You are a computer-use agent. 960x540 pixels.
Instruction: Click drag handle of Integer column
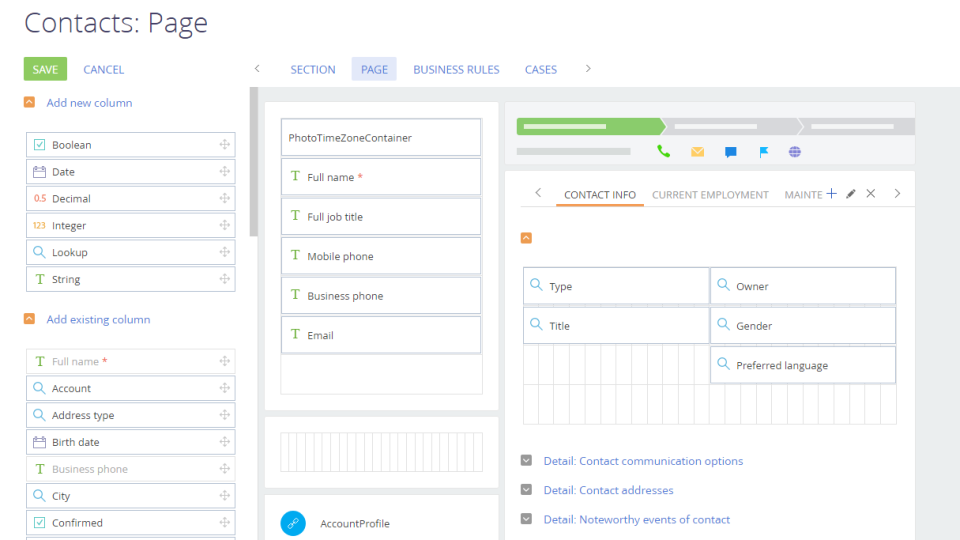(225, 225)
